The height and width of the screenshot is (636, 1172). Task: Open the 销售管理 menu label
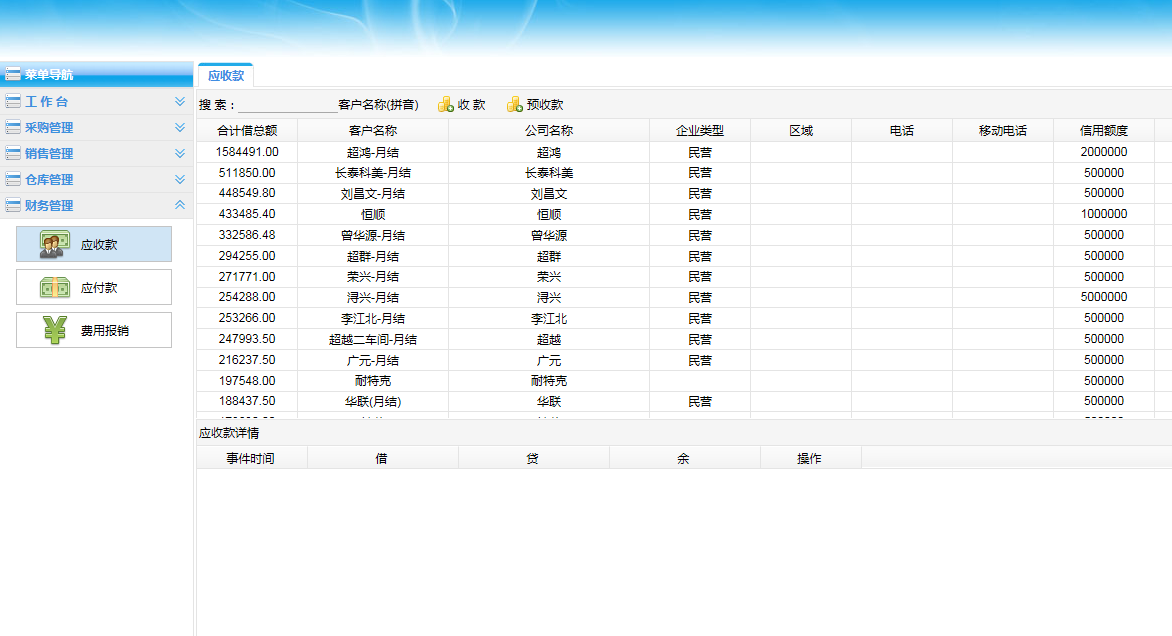pos(49,154)
